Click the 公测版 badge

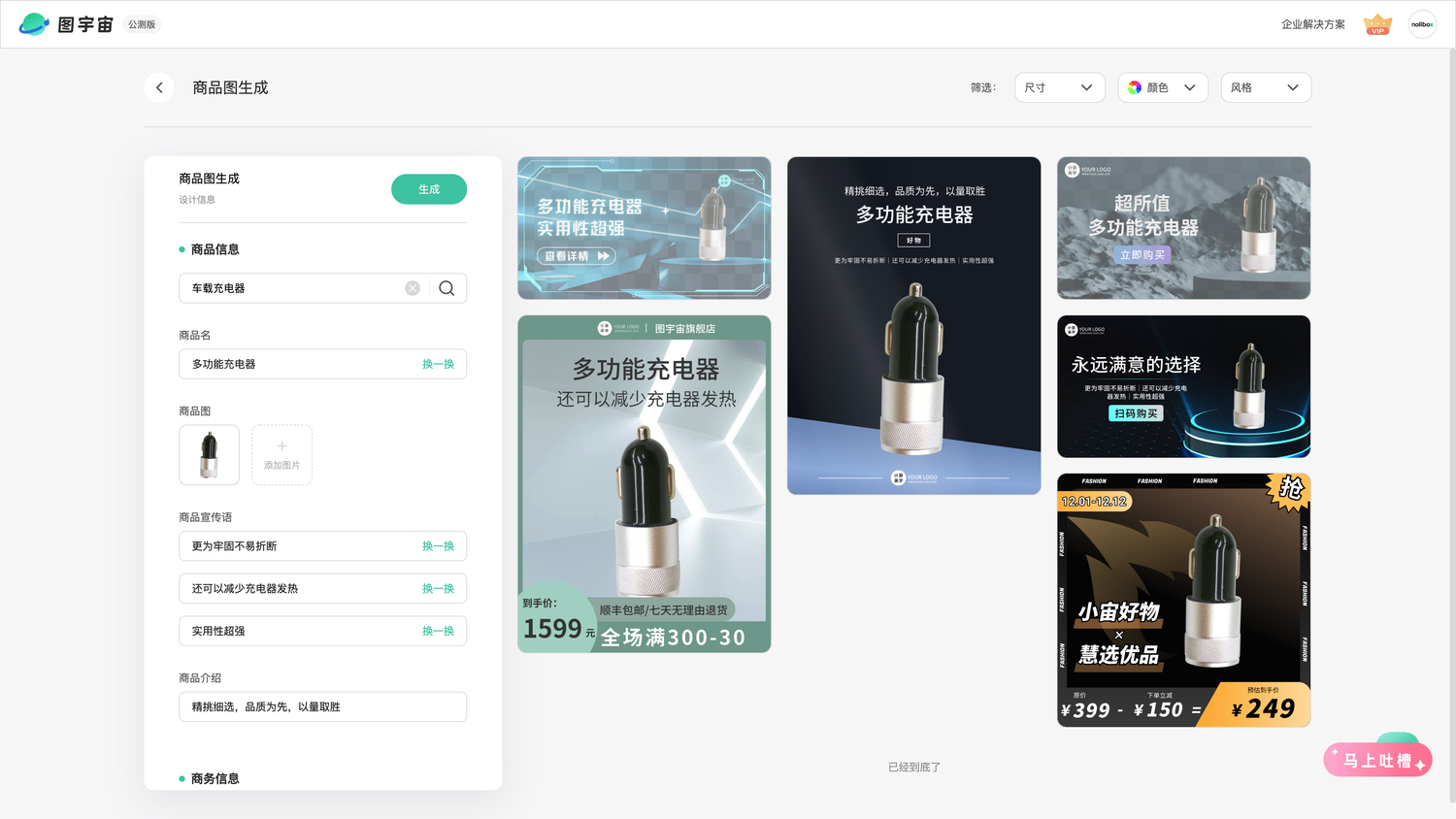click(142, 24)
